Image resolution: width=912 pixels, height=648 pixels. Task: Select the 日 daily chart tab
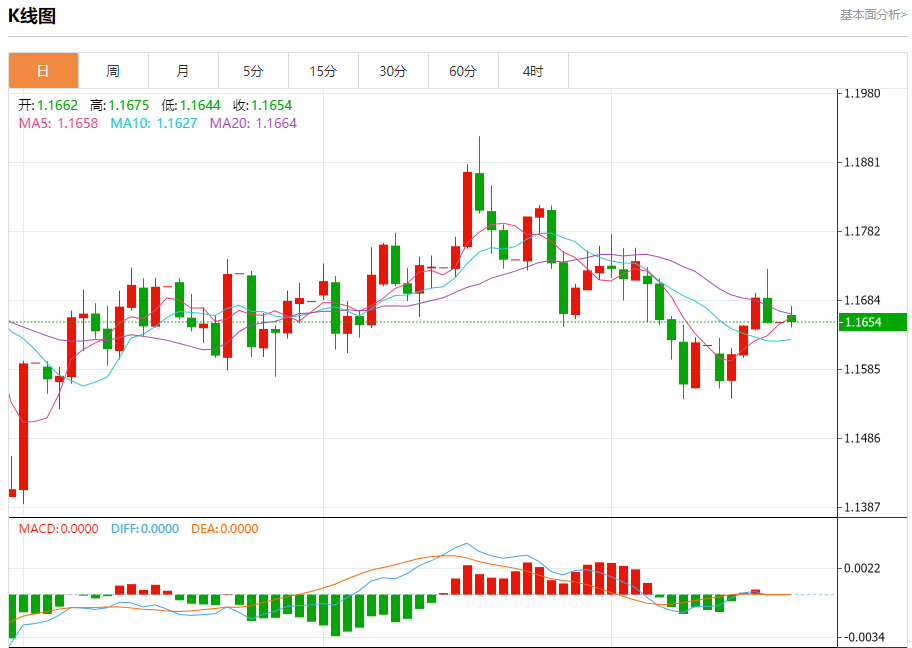pos(43,71)
